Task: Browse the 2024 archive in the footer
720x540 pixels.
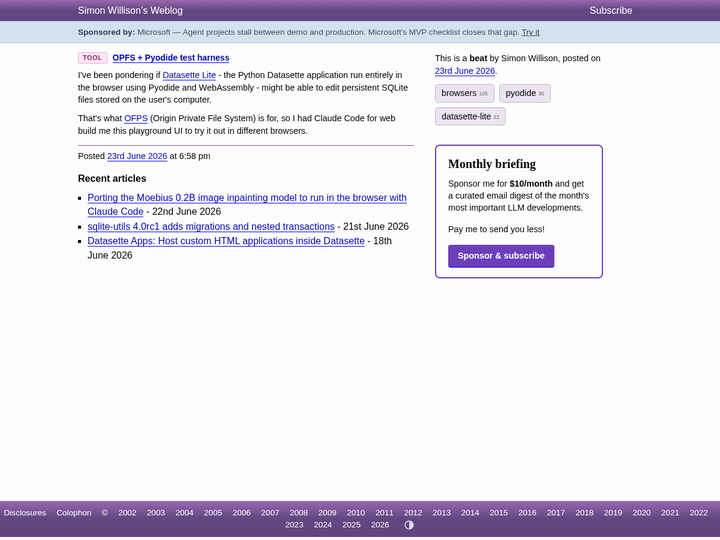Action: pos(323,525)
